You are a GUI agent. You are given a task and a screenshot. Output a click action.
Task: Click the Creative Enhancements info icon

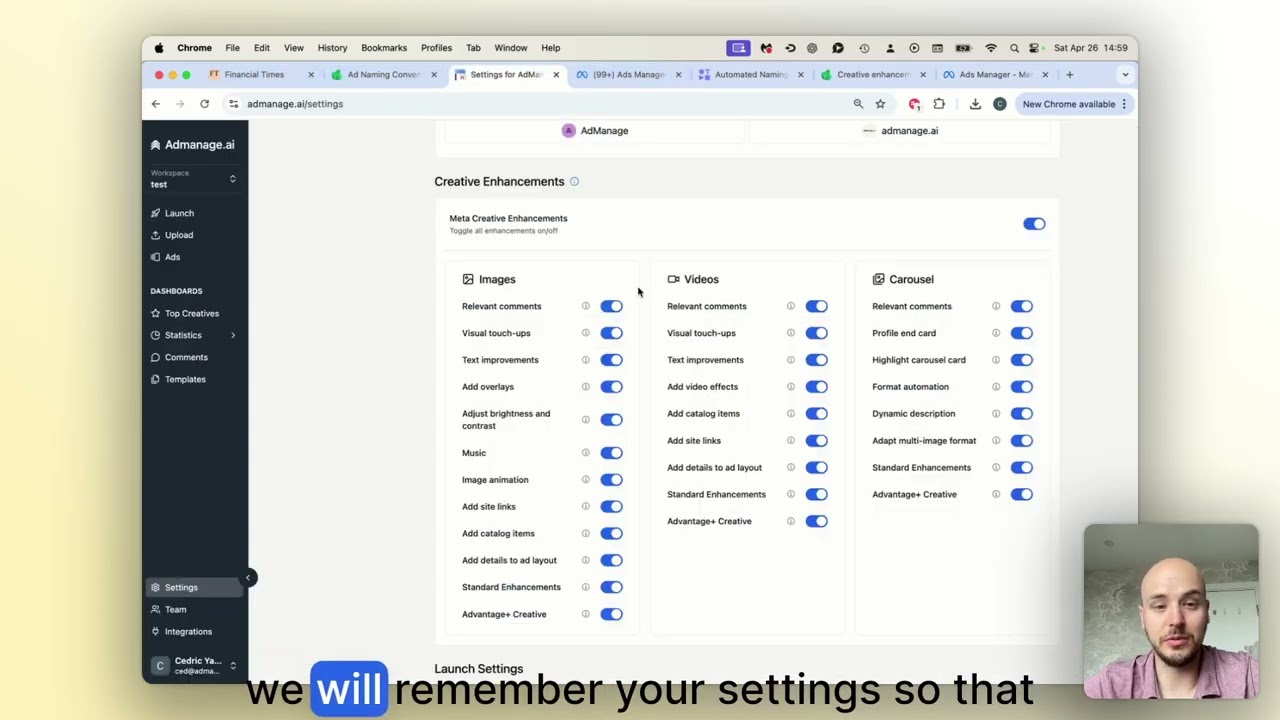(x=574, y=181)
